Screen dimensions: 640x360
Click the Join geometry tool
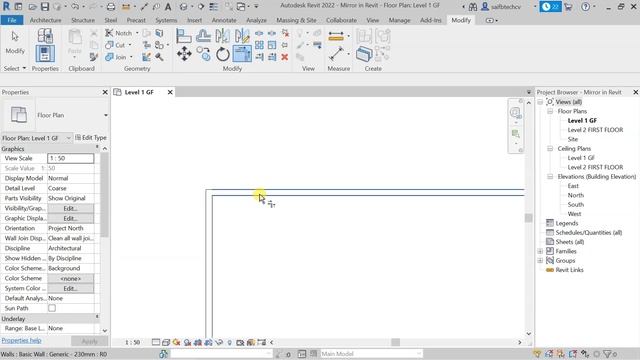pos(116,57)
